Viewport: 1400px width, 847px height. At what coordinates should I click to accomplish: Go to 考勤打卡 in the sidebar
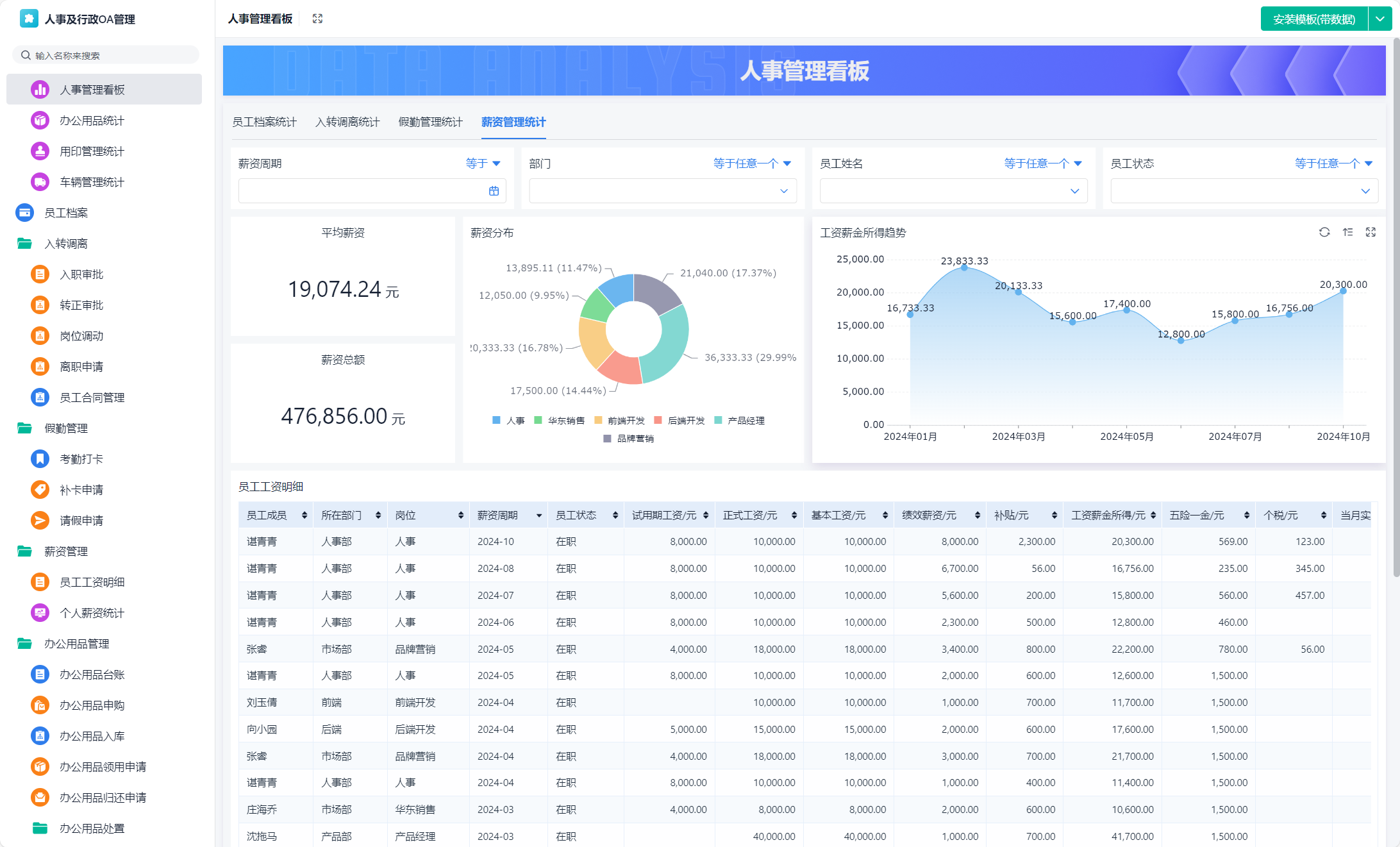[x=81, y=459]
